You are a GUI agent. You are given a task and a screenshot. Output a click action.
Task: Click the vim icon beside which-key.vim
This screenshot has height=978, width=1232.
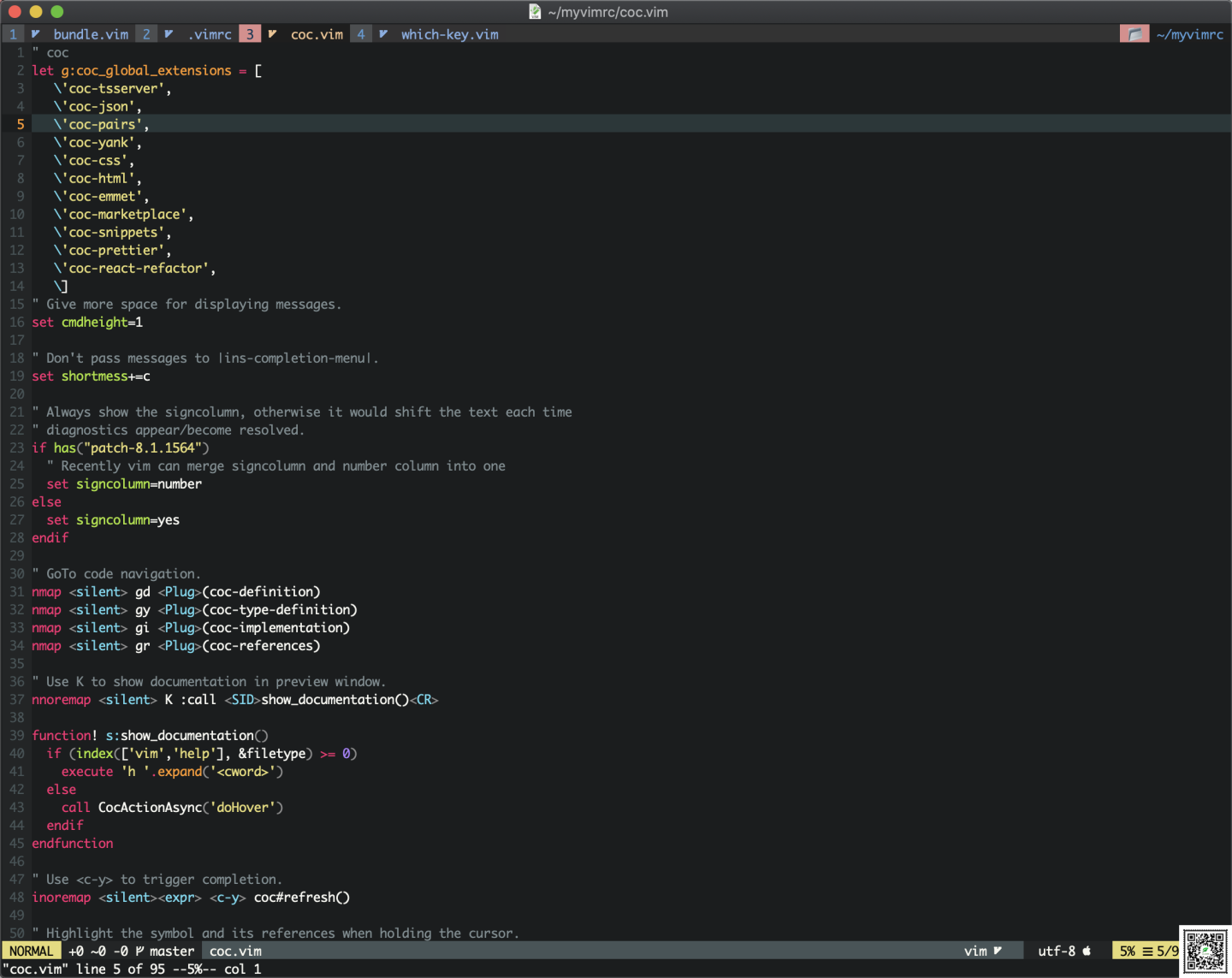tap(384, 34)
